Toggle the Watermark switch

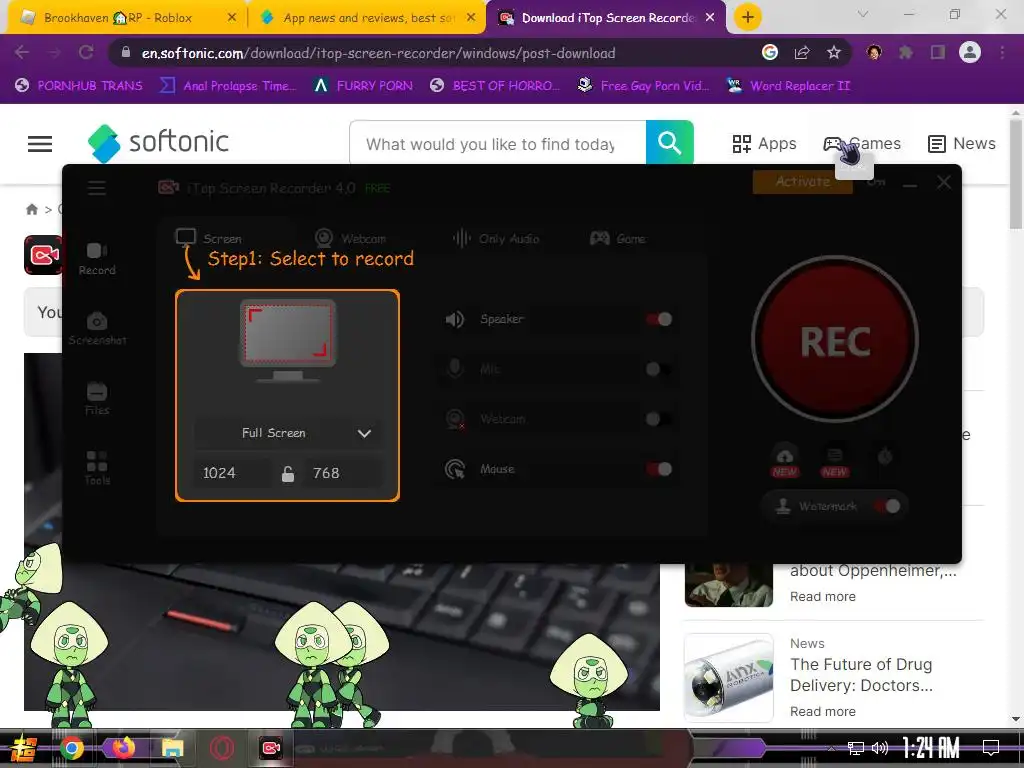[888, 506]
